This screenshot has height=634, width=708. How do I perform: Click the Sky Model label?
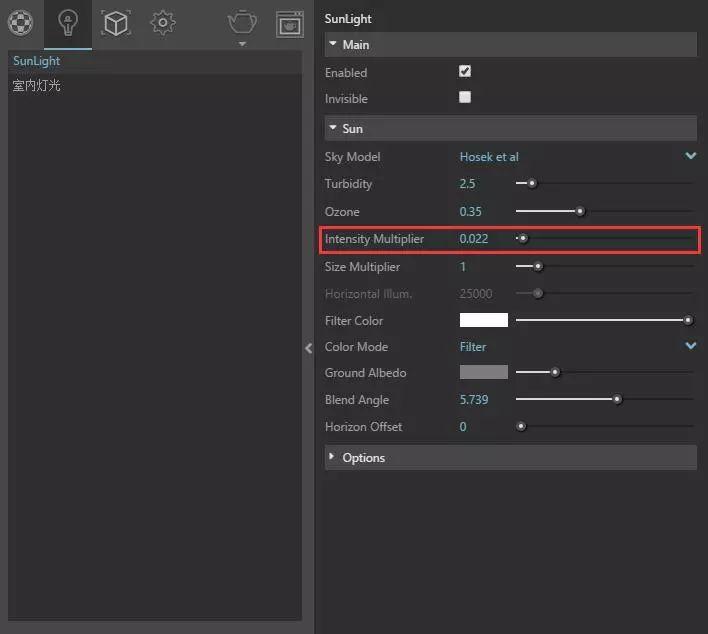[x=352, y=157]
